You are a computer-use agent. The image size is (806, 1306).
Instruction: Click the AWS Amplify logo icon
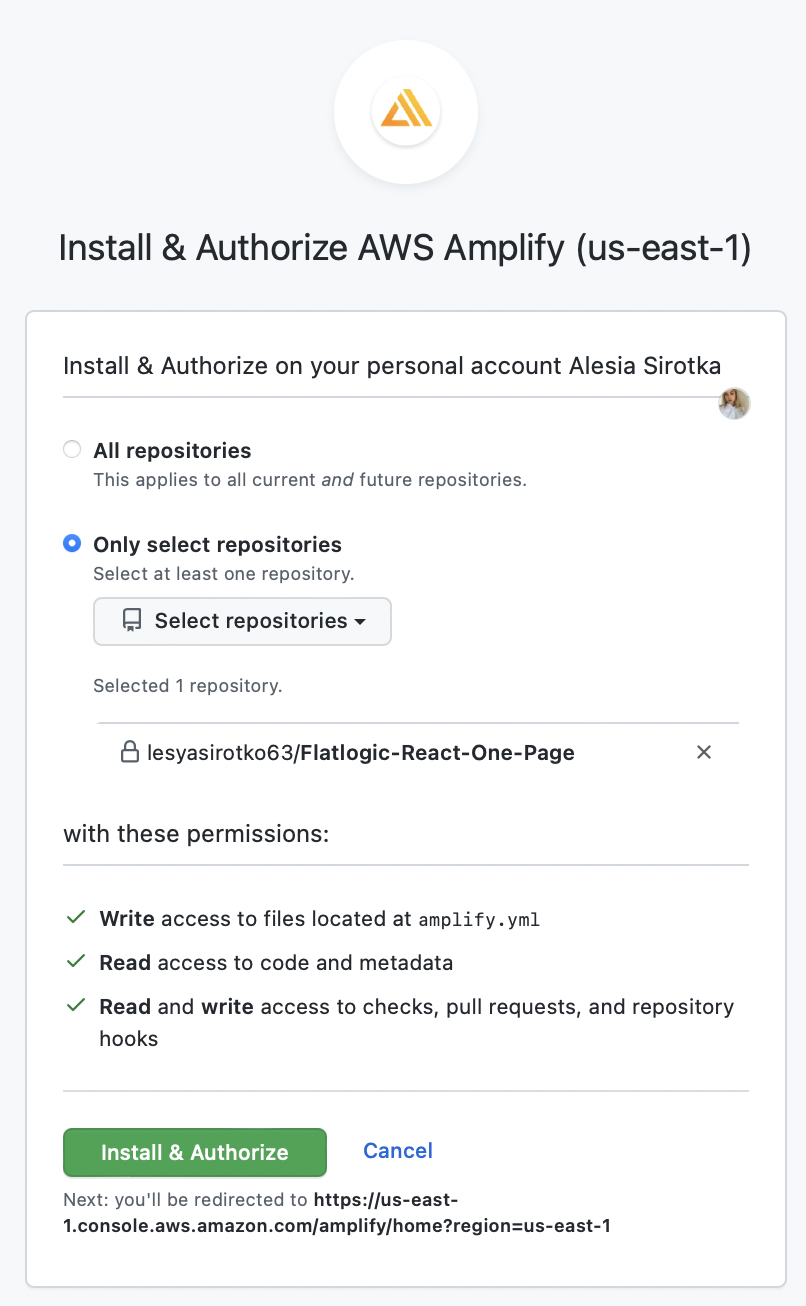tap(406, 113)
